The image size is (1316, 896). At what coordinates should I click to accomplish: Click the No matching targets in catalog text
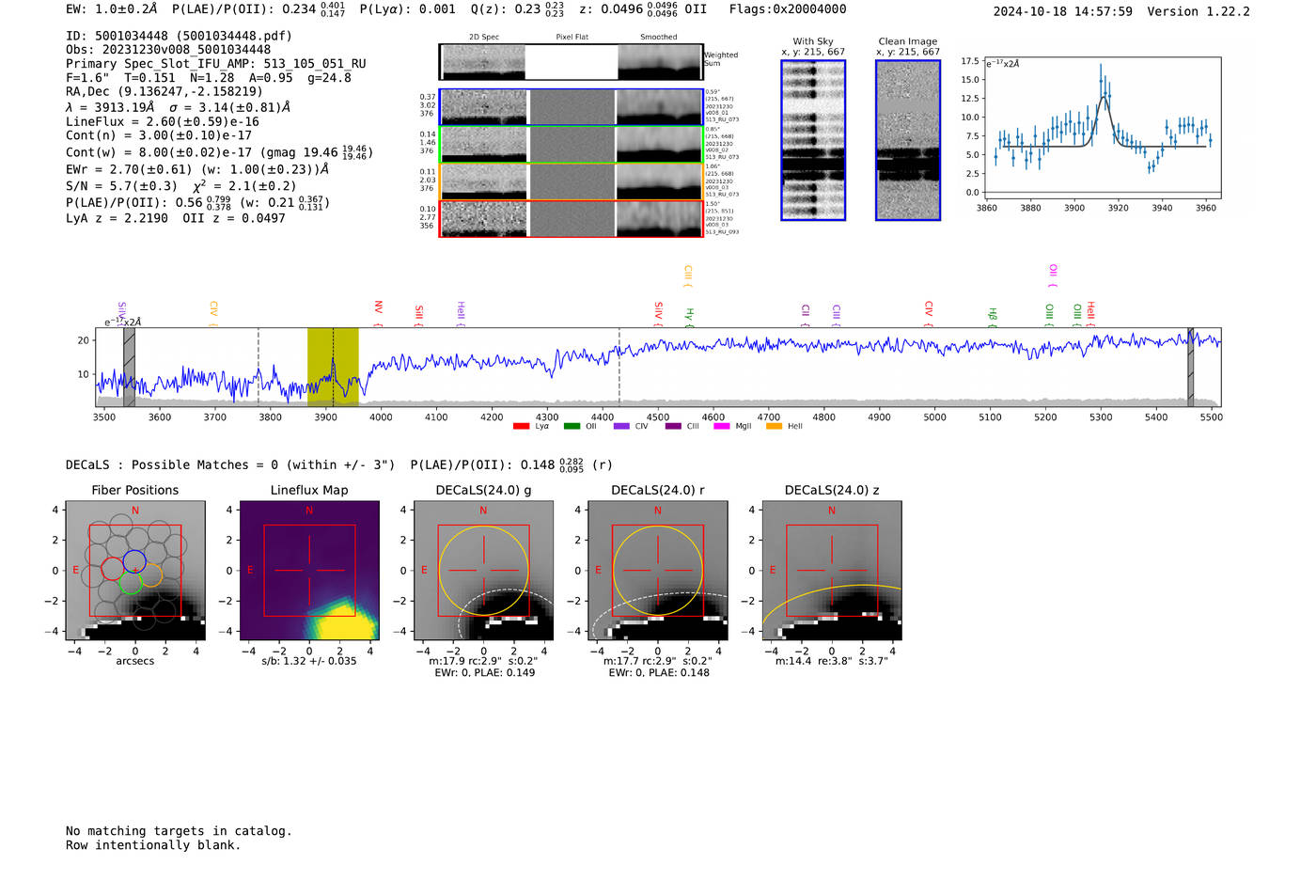point(179,831)
